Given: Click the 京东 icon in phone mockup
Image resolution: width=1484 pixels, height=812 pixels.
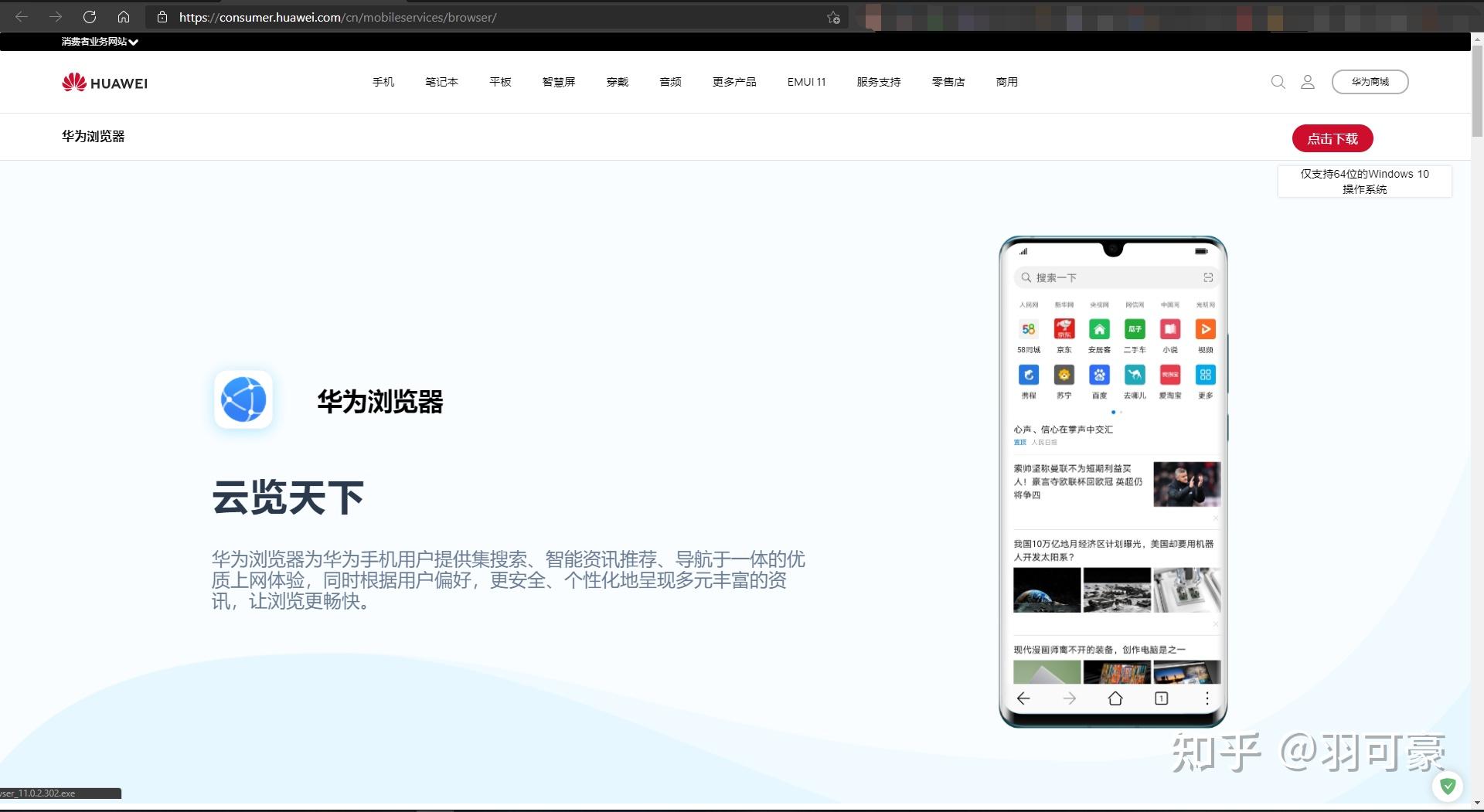Looking at the screenshot, I should click(x=1064, y=329).
